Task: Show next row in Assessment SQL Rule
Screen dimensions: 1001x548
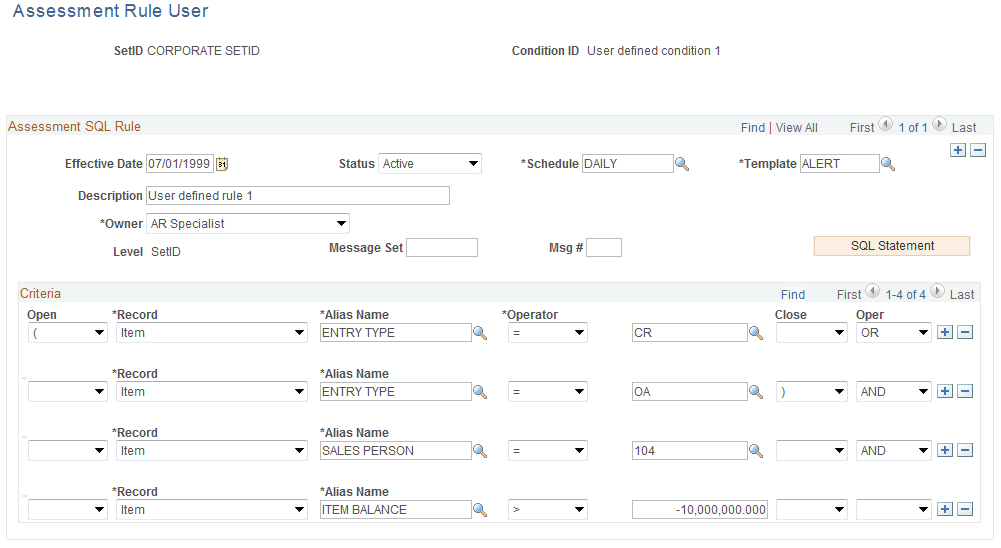Action: coord(939,126)
